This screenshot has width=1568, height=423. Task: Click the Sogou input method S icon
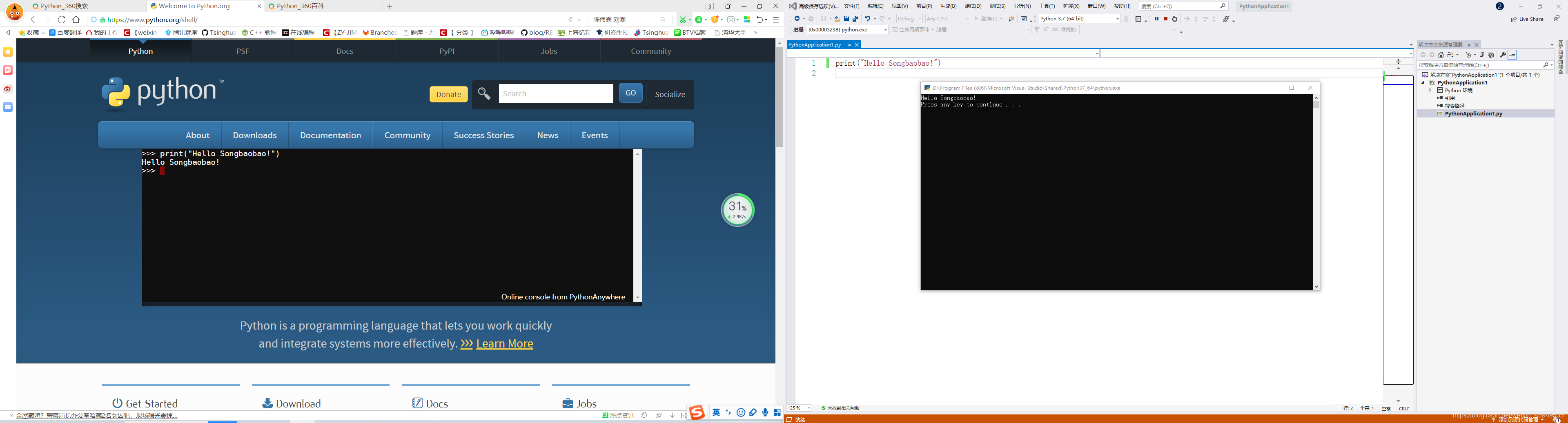point(697,413)
